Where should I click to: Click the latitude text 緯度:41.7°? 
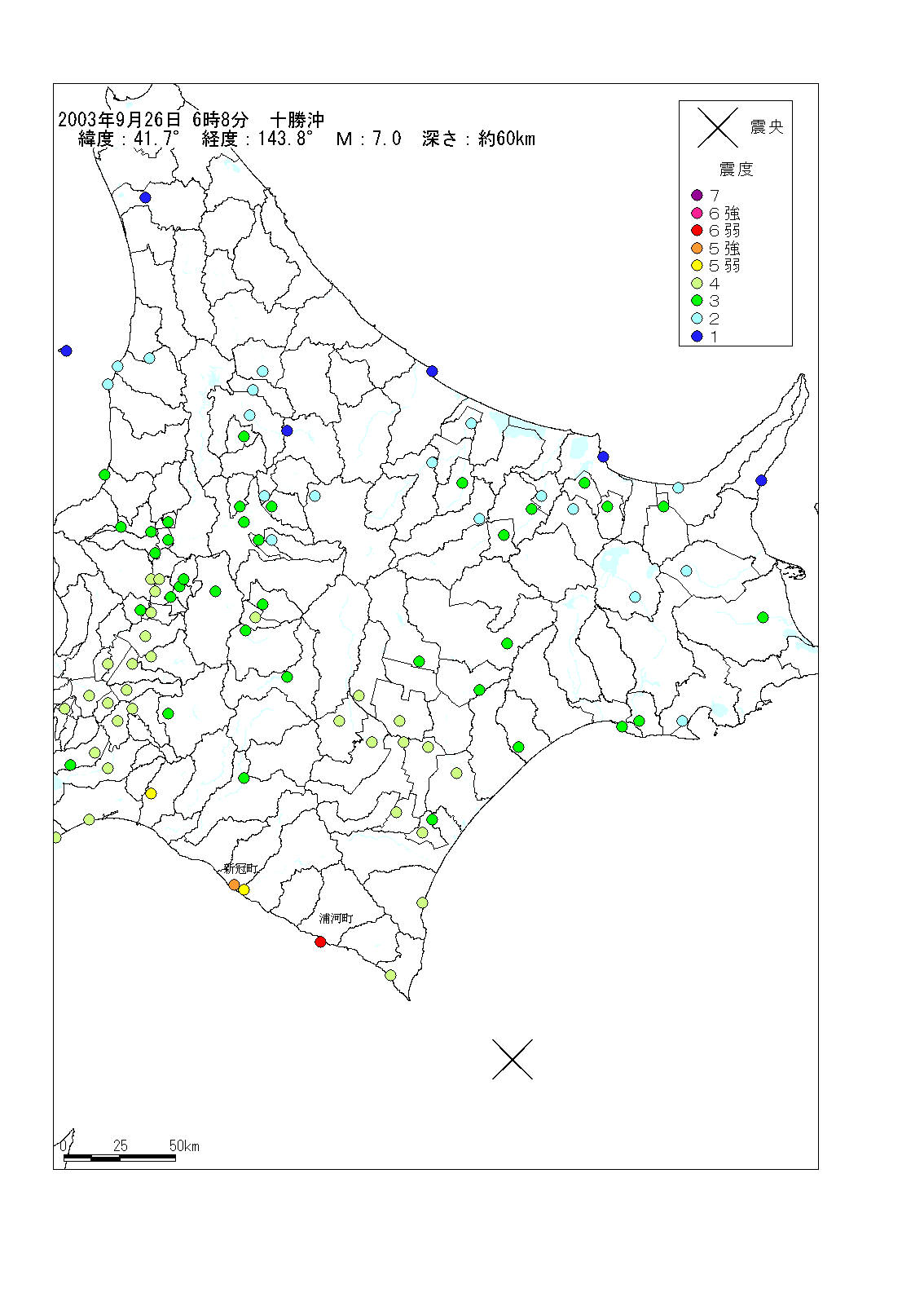tap(128, 139)
